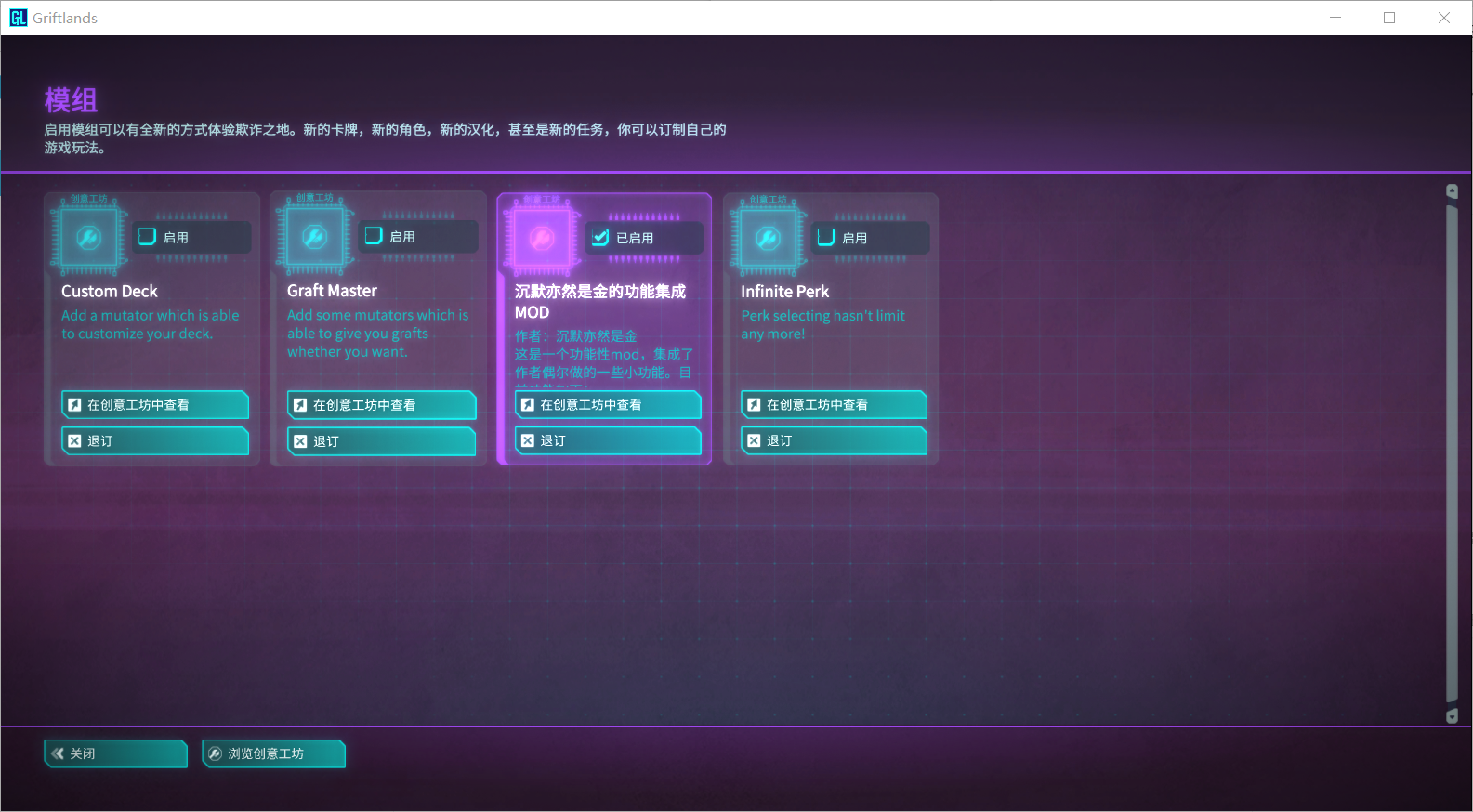The width and height of the screenshot is (1473, 812).
Task: Click the double-arrow icon on 关闭
Action: coord(59,753)
